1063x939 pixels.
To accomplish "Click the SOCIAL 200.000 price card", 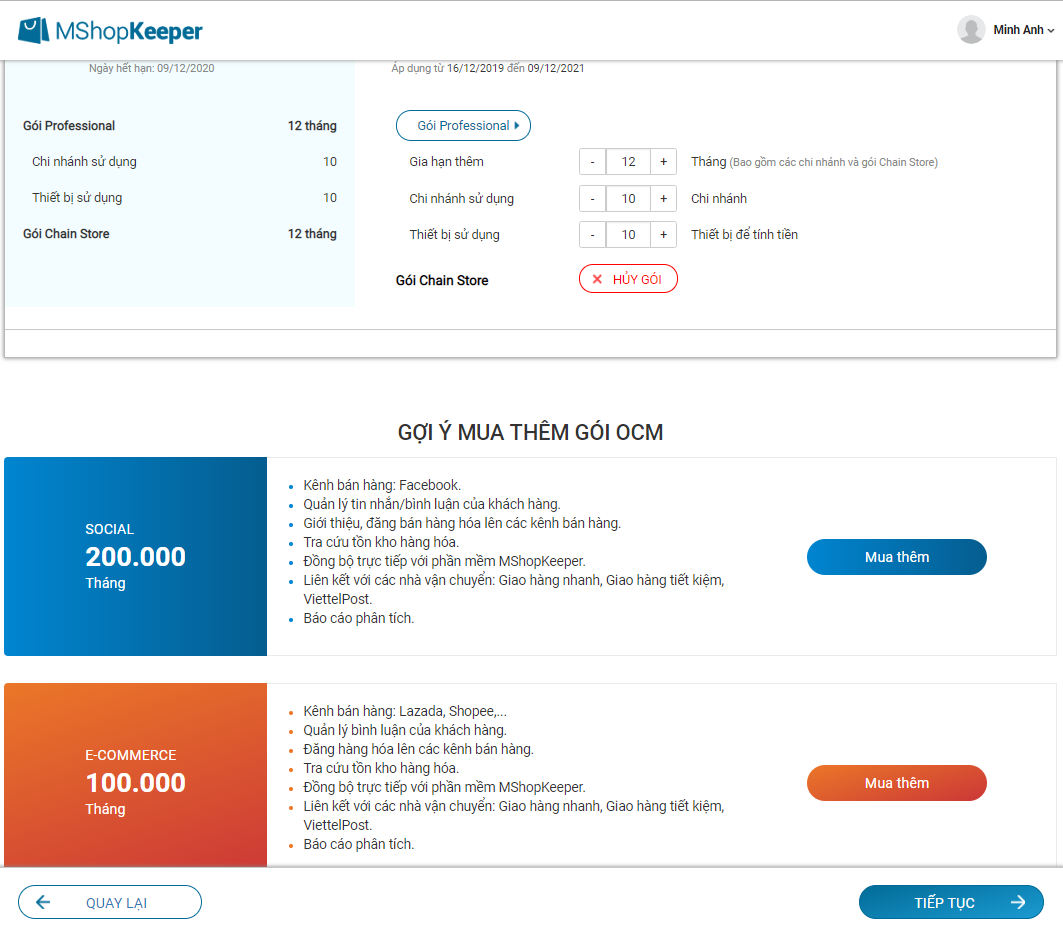I will pyautogui.click(x=136, y=557).
